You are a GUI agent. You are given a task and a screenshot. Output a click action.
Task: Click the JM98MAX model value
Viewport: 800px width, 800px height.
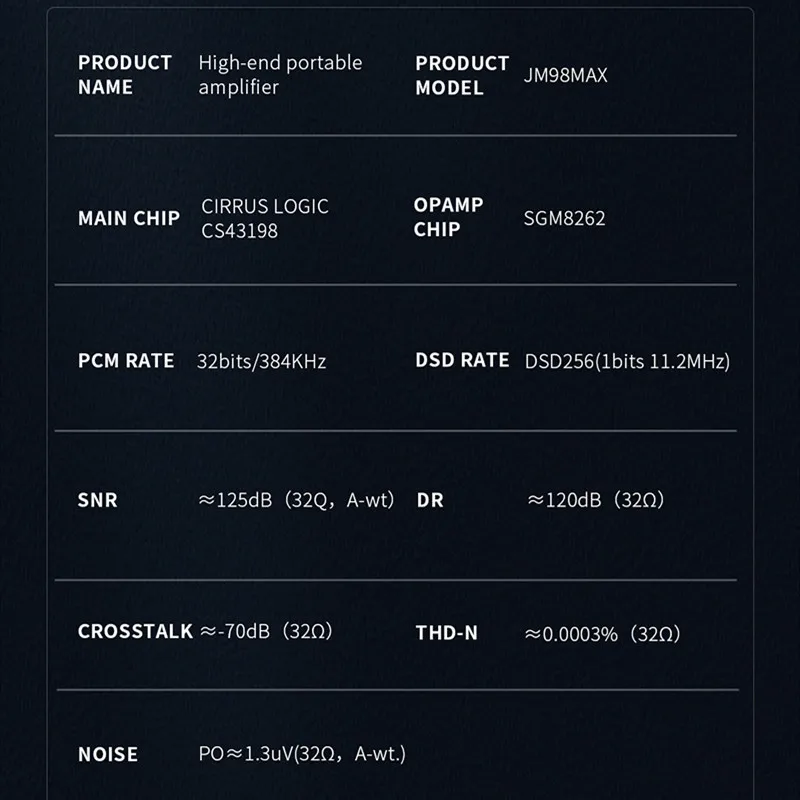(565, 75)
